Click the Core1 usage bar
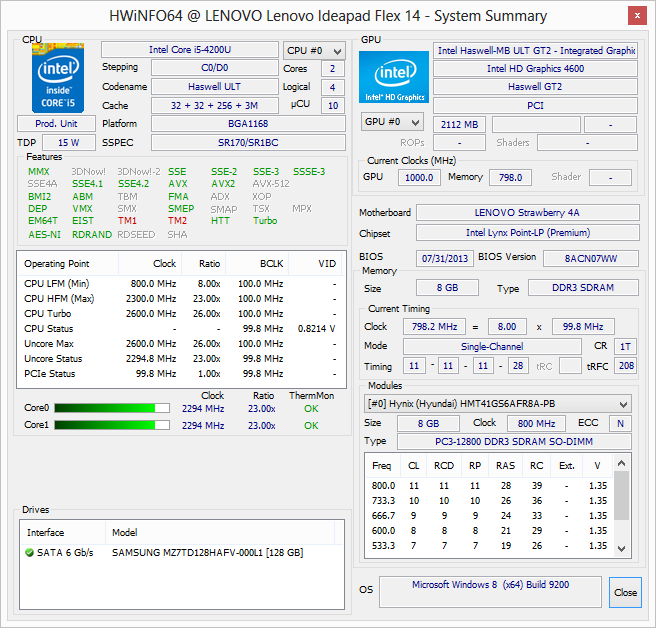Viewport: 656px width, 628px height. [x=112, y=425]
